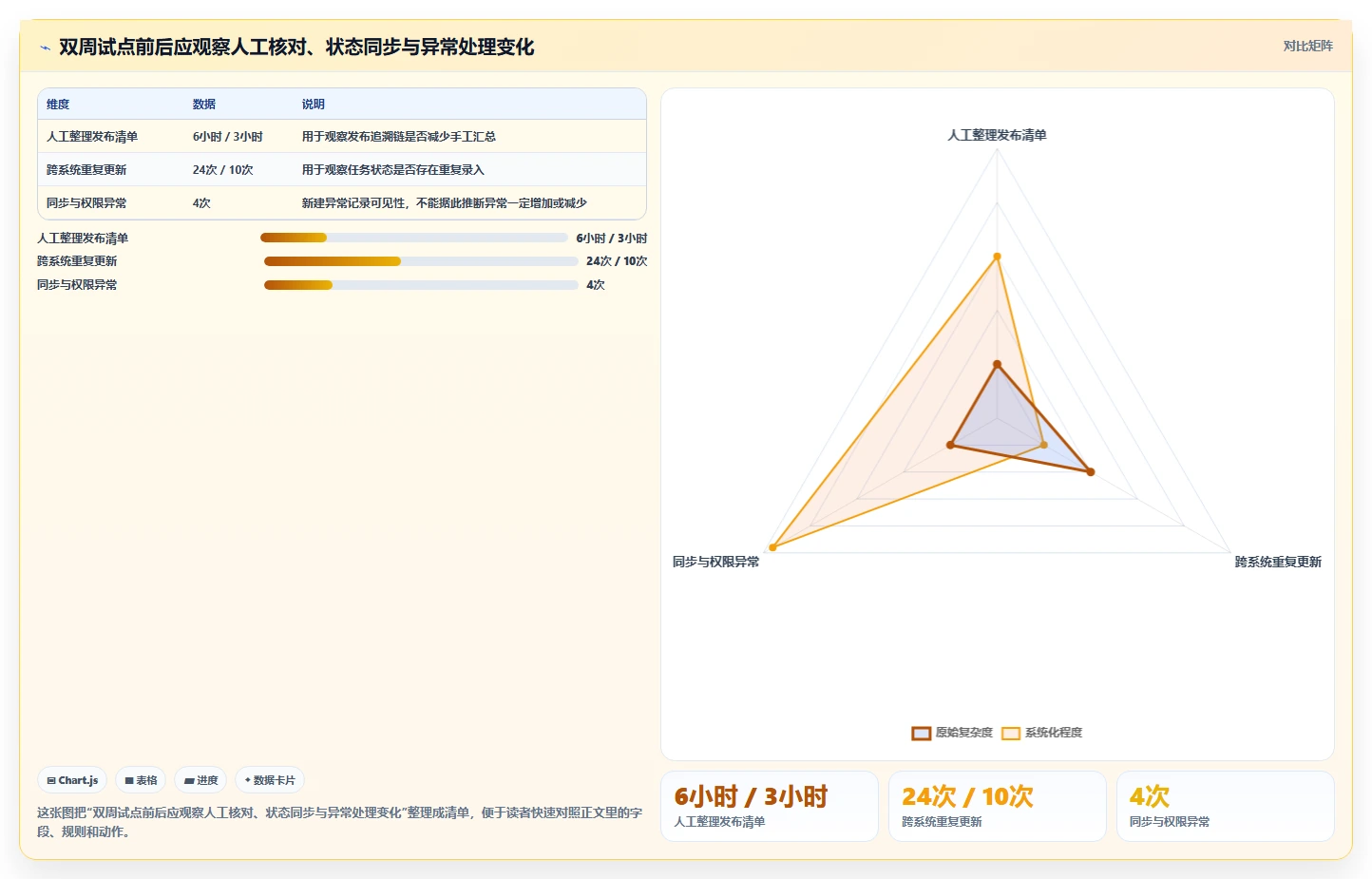Open the 24次 / 10次 data card
The width and height of the screenshot is (1372, 879).
pyautogui.click(x=998, y=806)
